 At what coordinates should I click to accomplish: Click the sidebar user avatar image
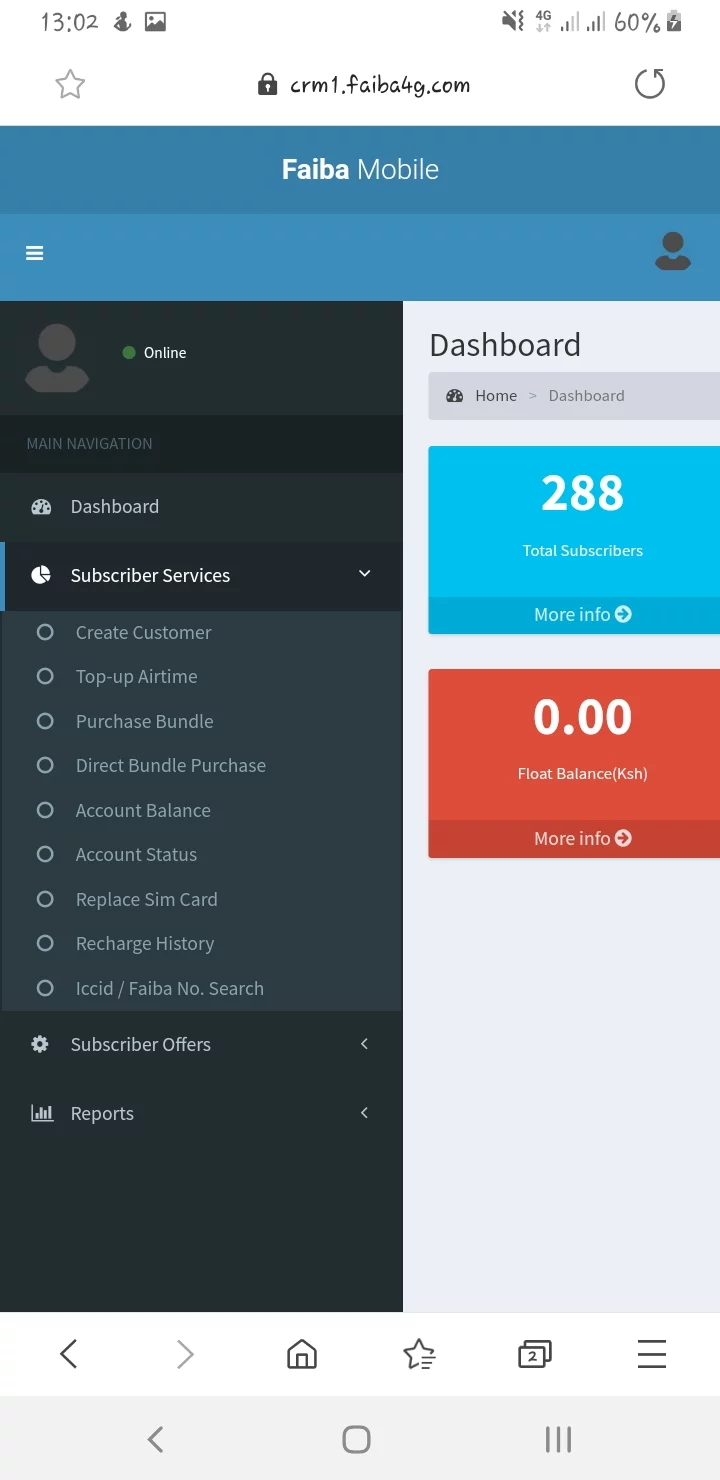pyautogui.click(x=57, y=357)
